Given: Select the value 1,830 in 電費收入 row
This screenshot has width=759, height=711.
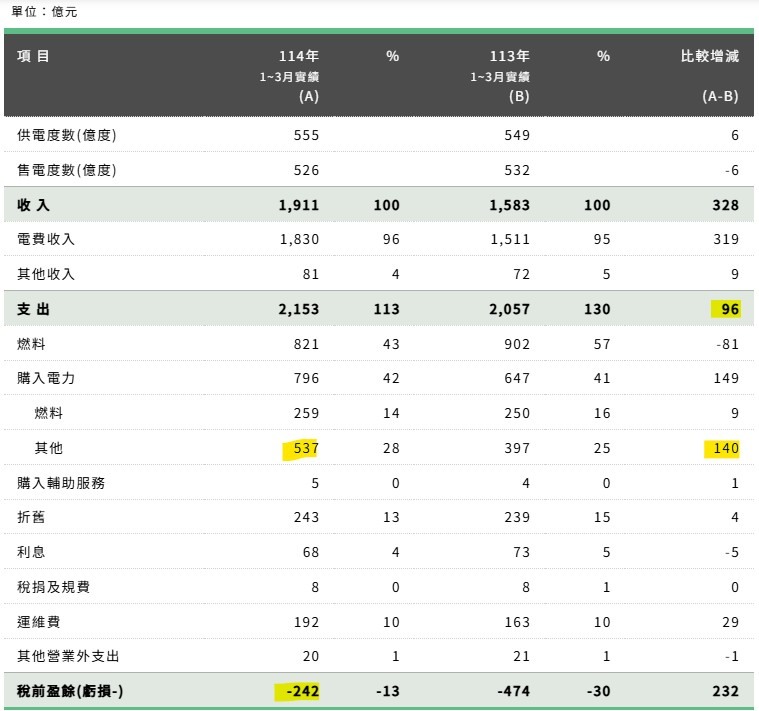Looking at the screenshot, I should [299, 240].
